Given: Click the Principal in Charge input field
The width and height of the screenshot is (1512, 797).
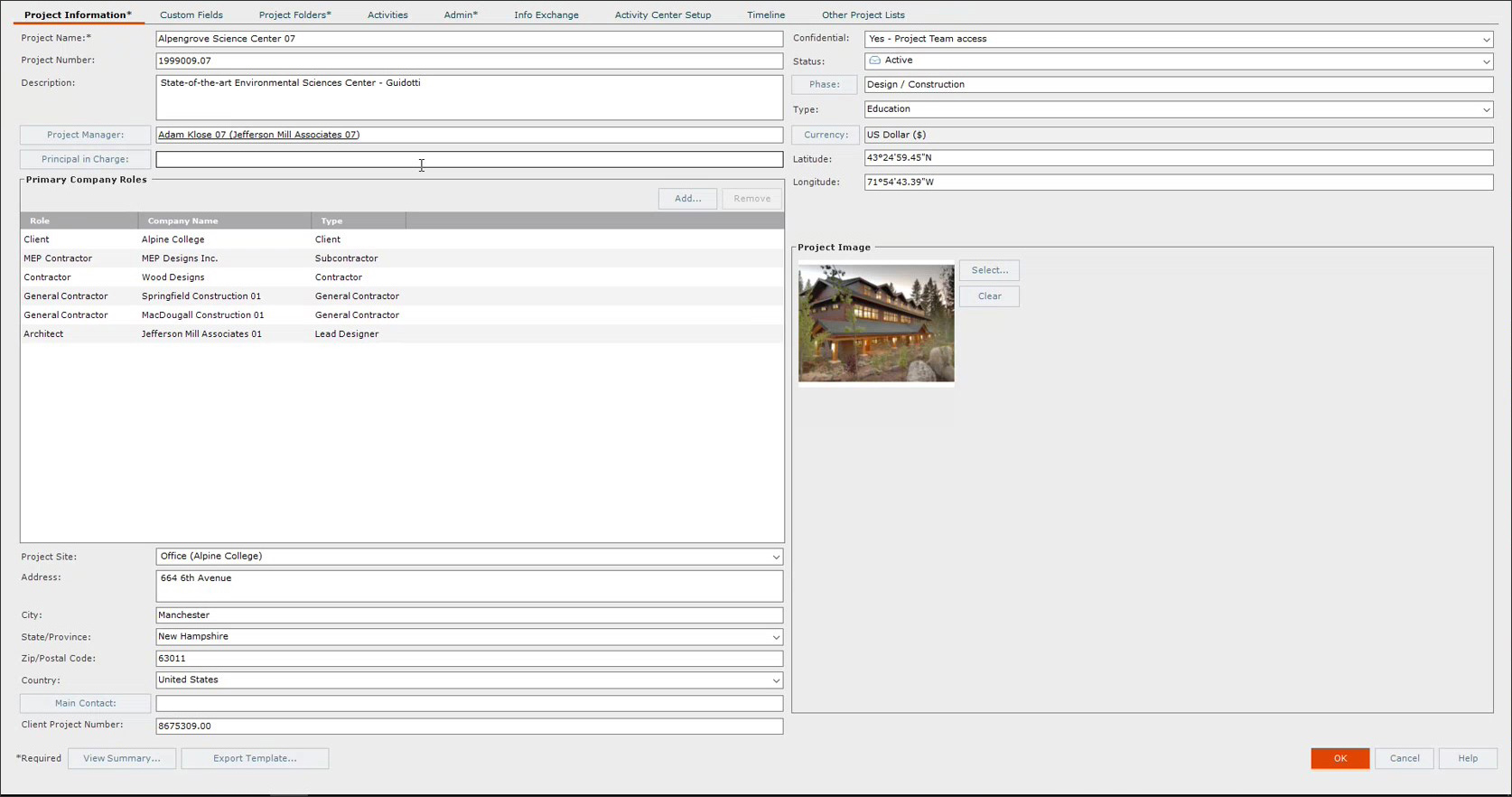Looking at the screenshot, I should click(x=469, y=159).
